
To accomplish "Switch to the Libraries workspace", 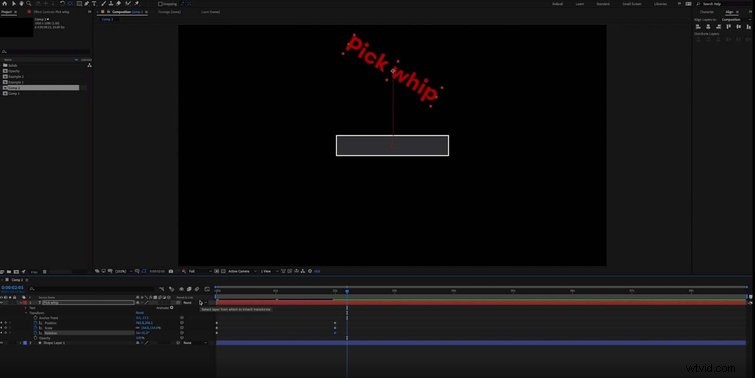I will point(660,4).
